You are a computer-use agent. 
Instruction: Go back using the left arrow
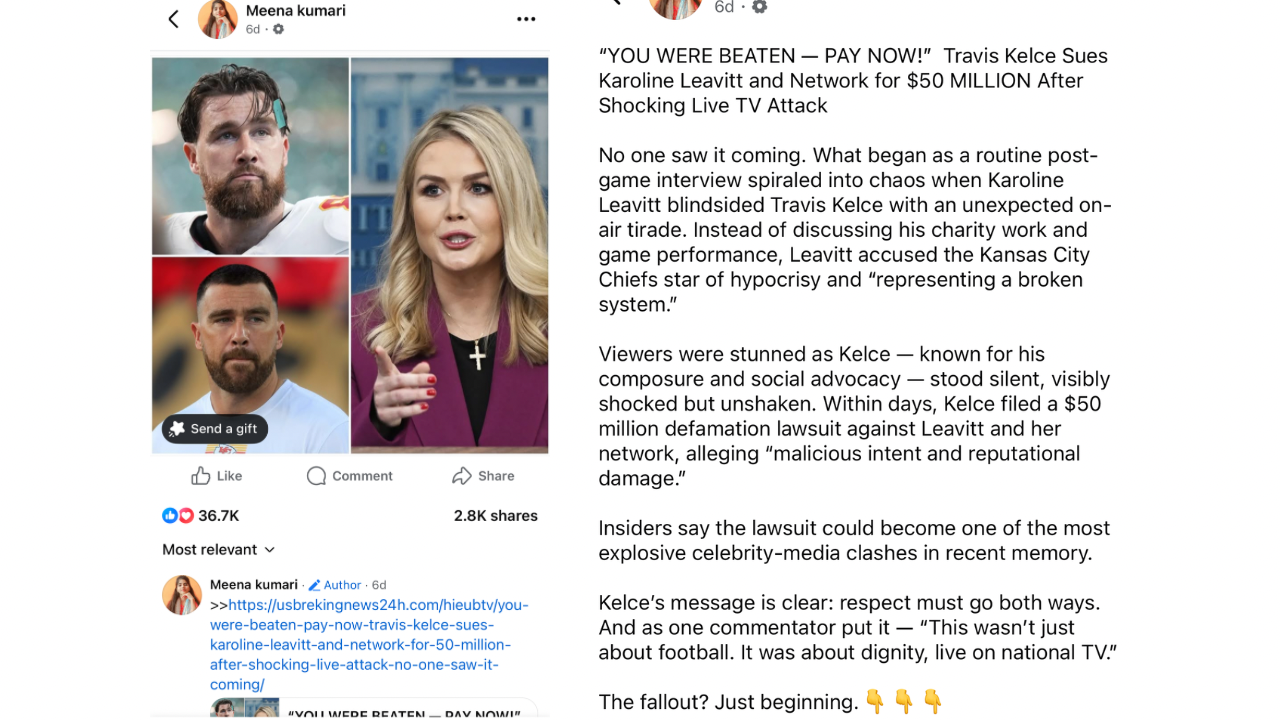[x=174, y=19]
